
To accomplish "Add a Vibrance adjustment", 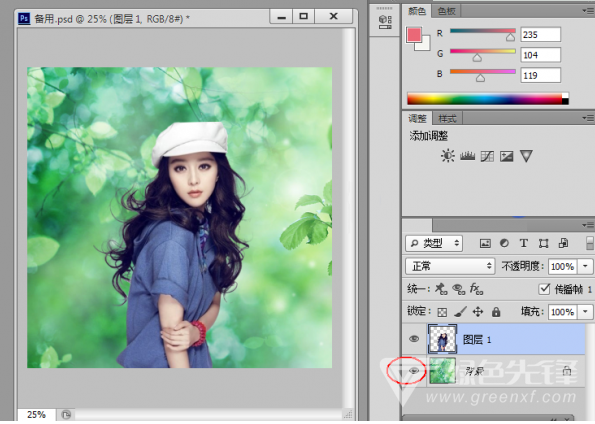I will [526, 156].
